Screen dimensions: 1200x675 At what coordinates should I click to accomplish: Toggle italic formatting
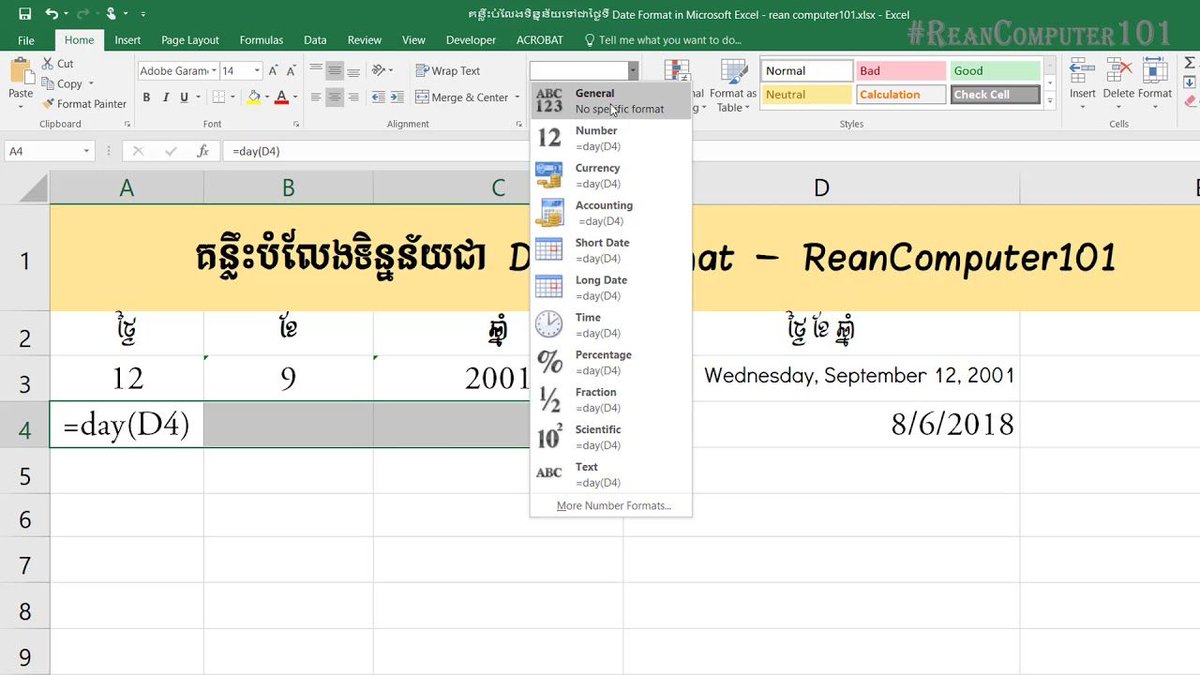coord(166,97)
